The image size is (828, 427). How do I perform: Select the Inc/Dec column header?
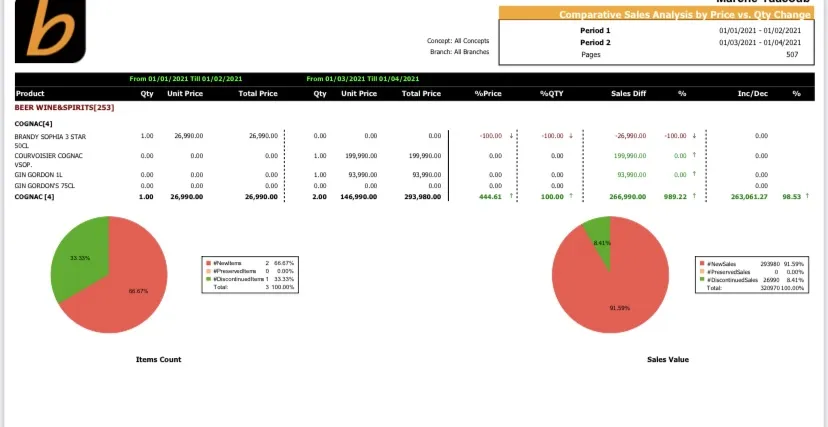tap(752, 93)
